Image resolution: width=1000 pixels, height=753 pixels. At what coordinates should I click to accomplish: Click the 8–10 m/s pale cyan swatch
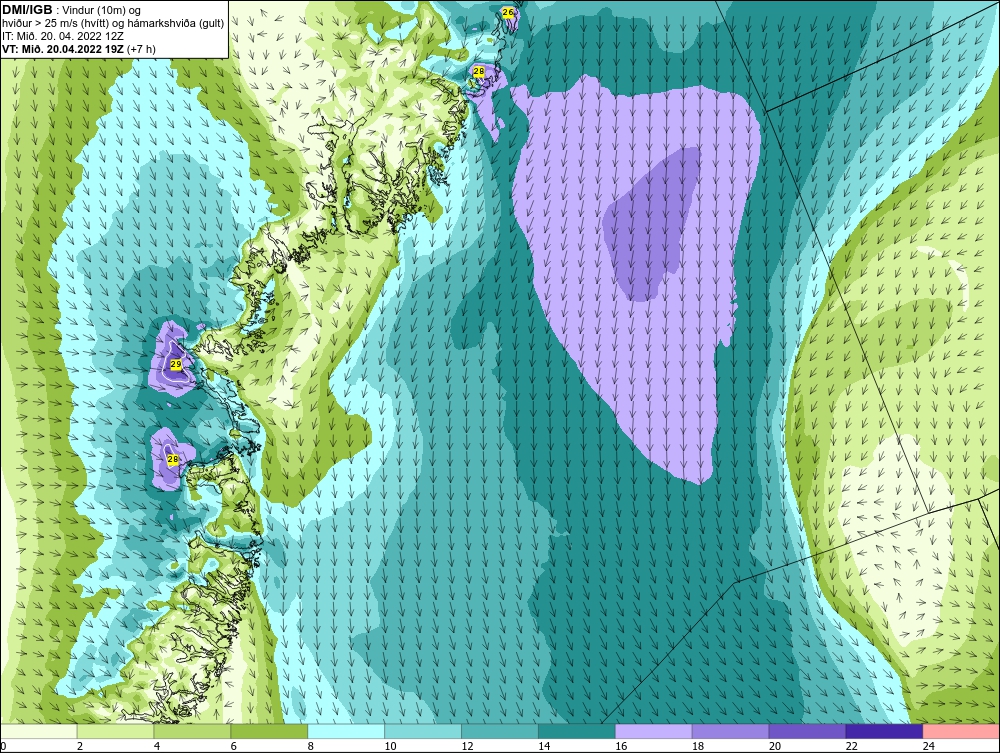(346, 731)
